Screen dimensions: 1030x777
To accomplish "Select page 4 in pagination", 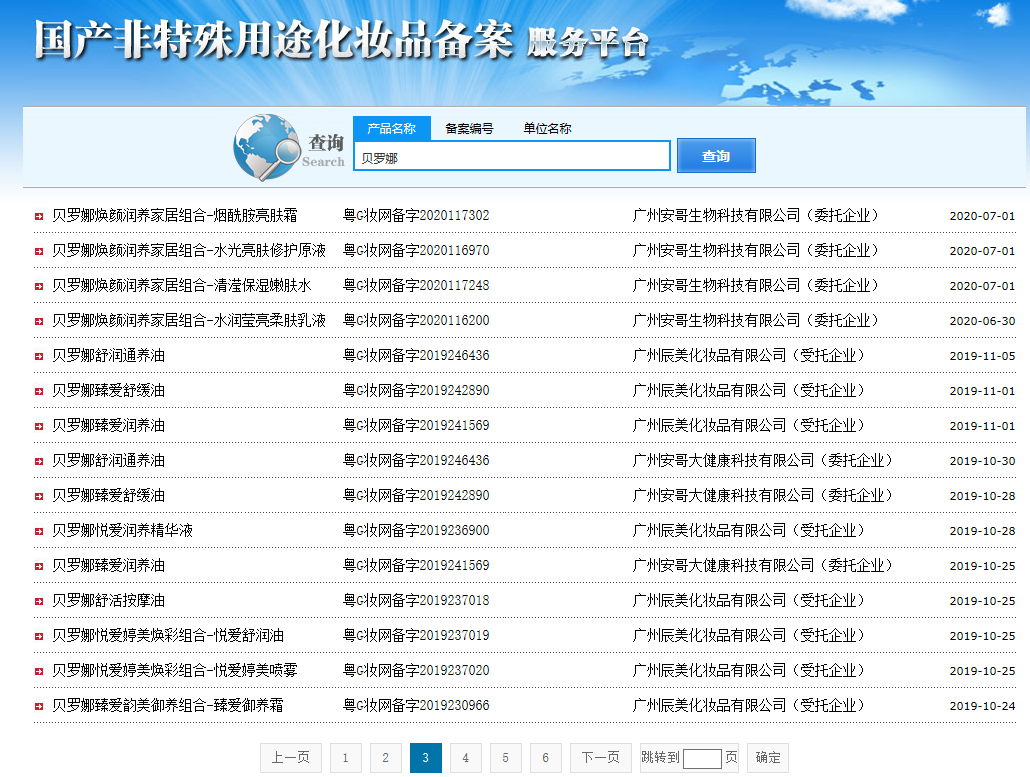I will (x=465, y=758).
